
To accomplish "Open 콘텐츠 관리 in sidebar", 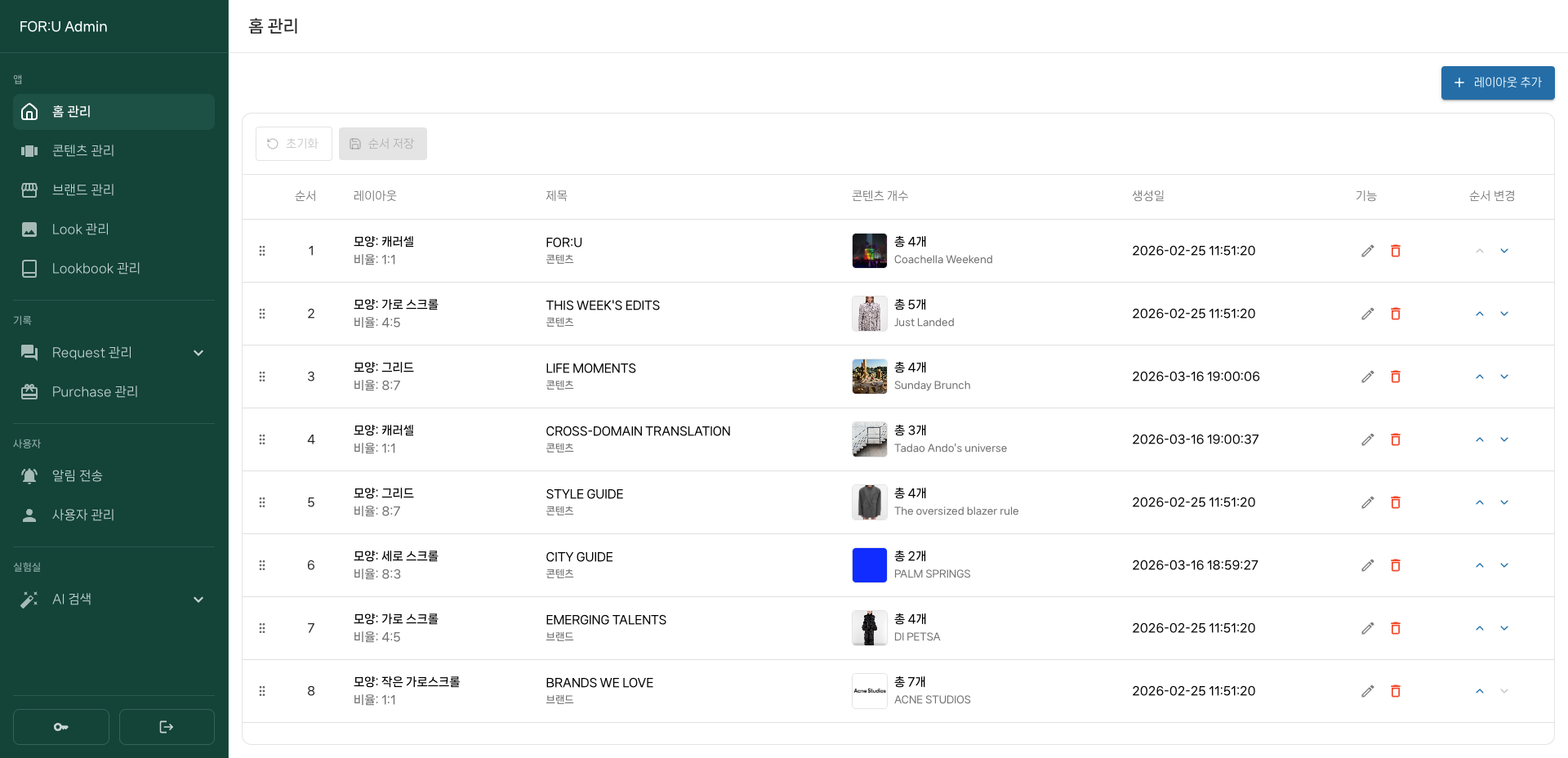I will pyautogui.click(x=83, y=150).
